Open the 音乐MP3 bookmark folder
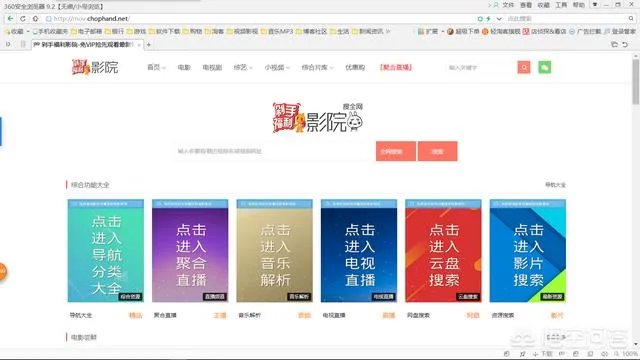The width and height of the screenshot is (640, 360). pos(277,31)
